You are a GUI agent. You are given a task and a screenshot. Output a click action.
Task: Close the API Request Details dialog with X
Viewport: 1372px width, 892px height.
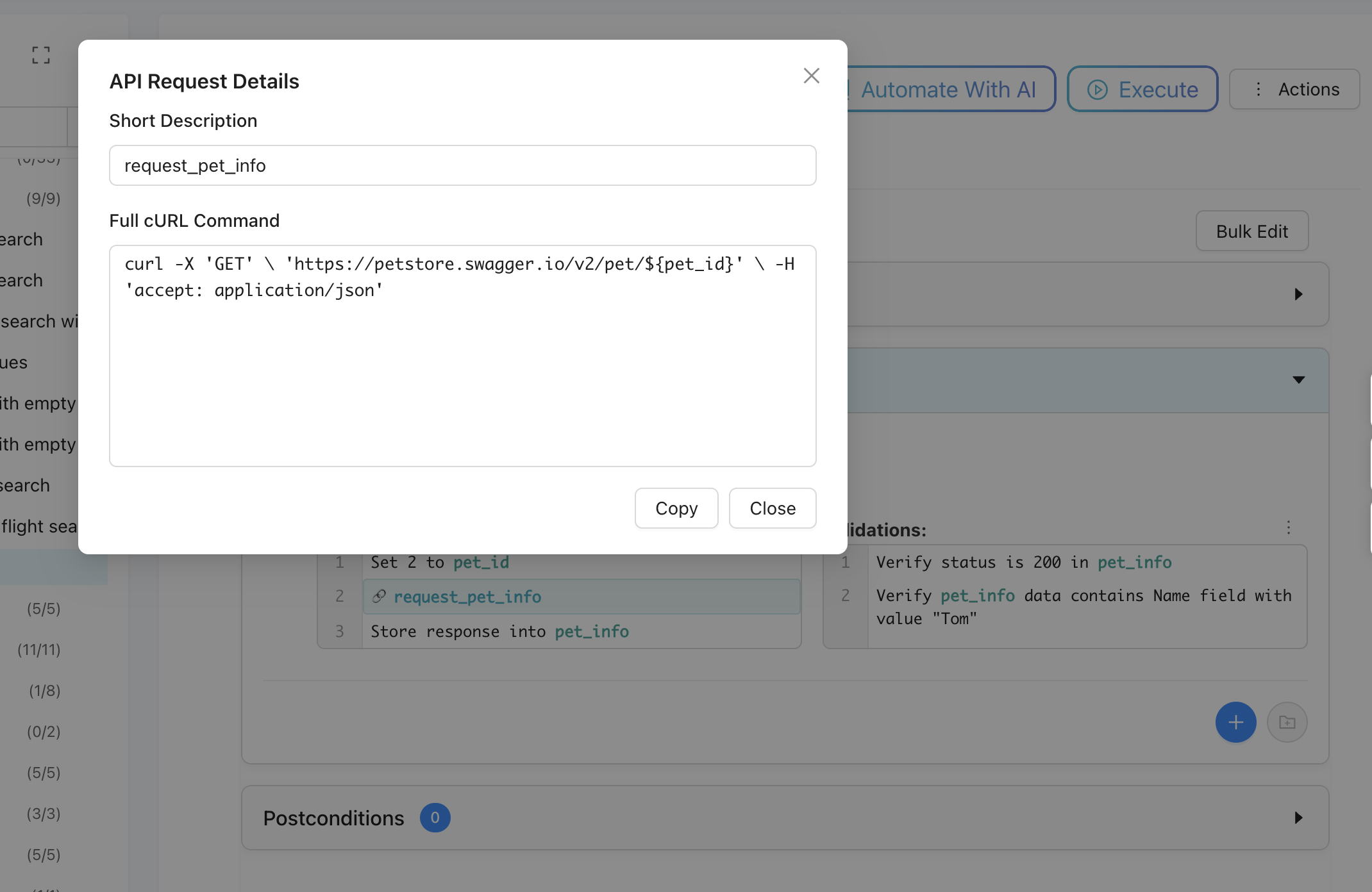pyautogui.click(x=811, y=76)
